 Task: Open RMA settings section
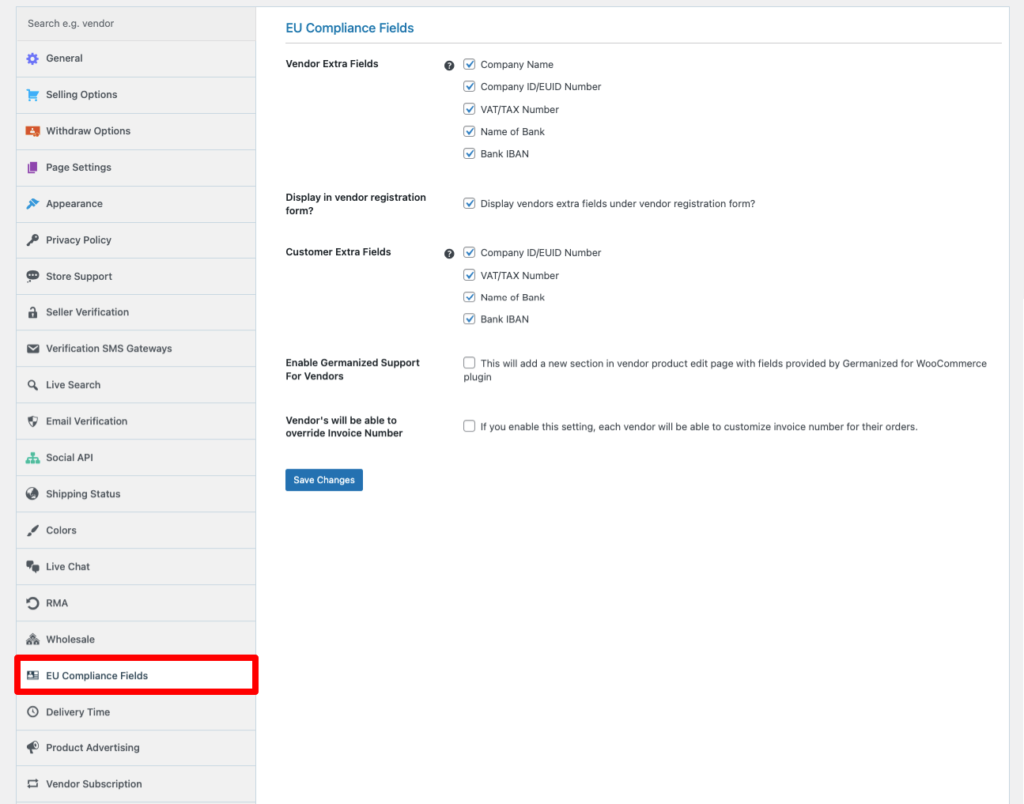tap(136, 603)
